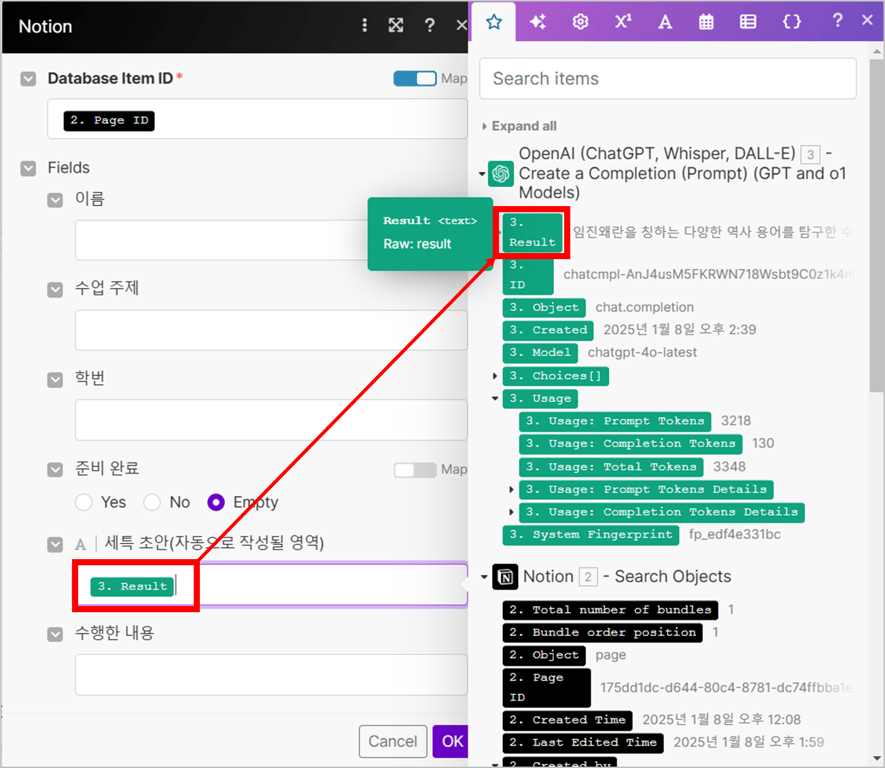The width and height of the screenshot is (885, 768).
Task: Click the text type A icon beside 세특 초안
Action: click(x=81, y=545)
